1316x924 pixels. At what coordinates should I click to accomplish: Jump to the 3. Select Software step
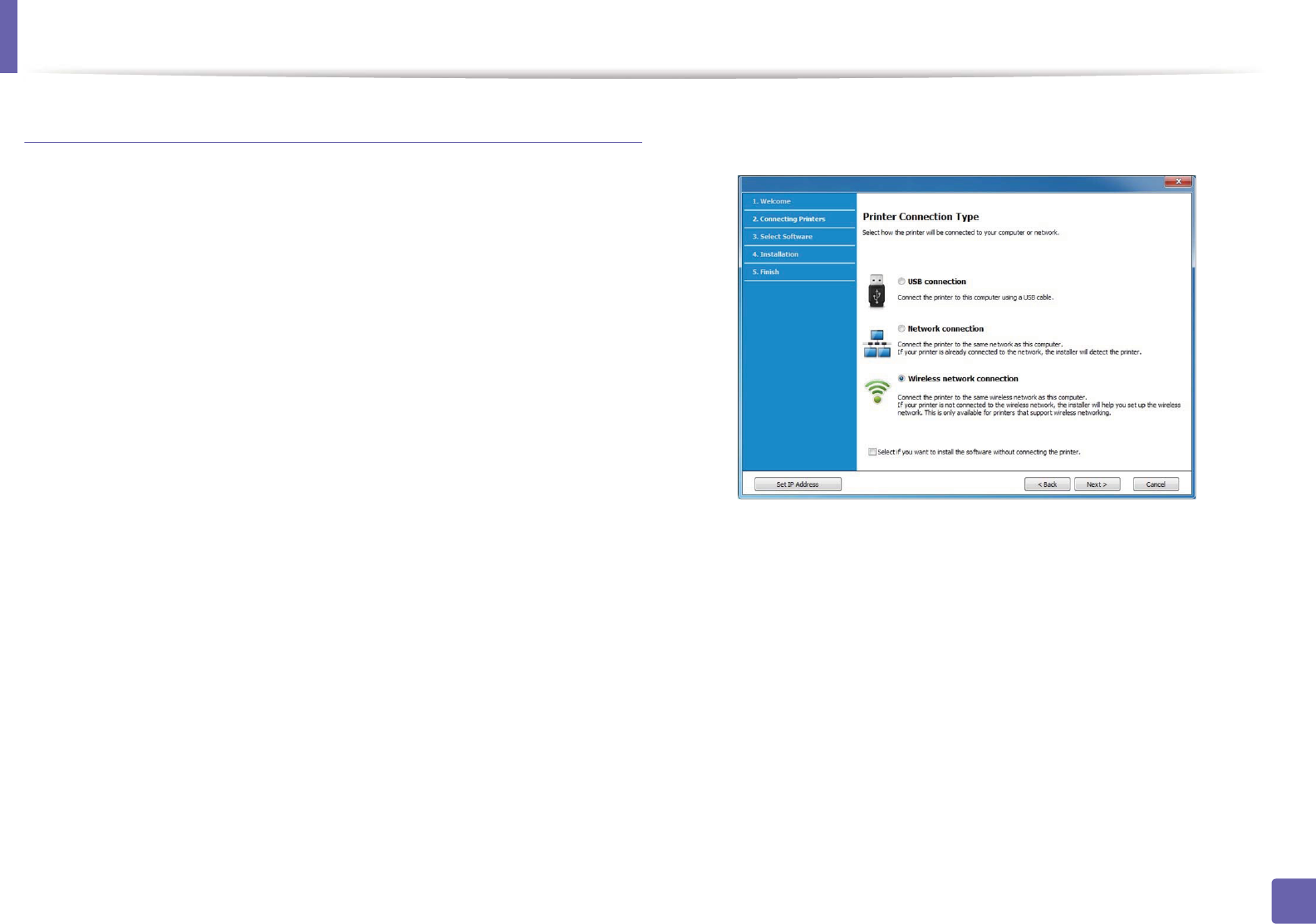click(x=799, y=237)
